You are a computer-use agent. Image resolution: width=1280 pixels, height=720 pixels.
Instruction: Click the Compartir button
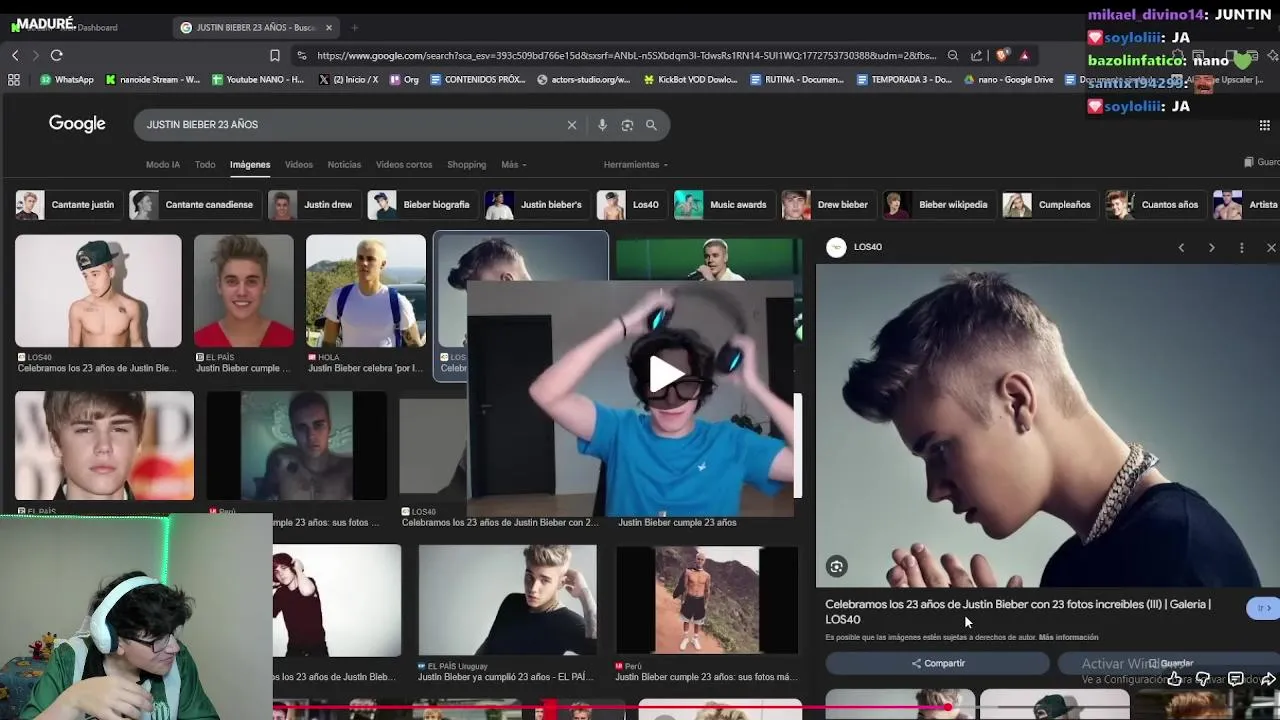[x=937, y=663]
